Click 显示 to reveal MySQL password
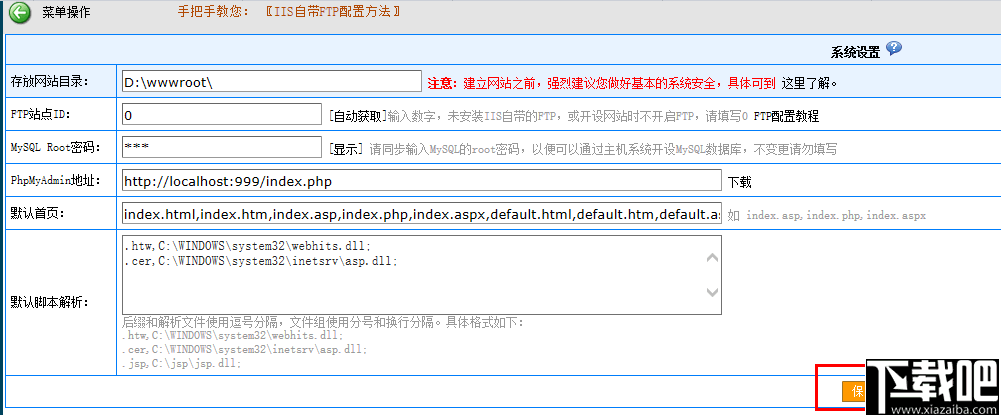 pyautogui.click(x=346, y=149)
